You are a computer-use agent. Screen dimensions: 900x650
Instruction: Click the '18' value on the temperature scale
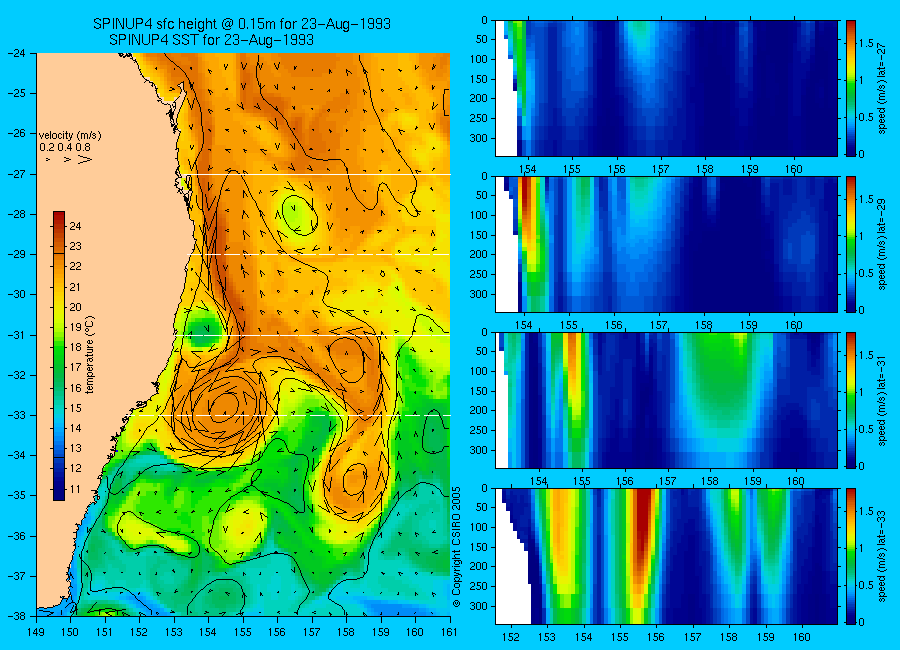pyautogui.click(x=75, y=347)
